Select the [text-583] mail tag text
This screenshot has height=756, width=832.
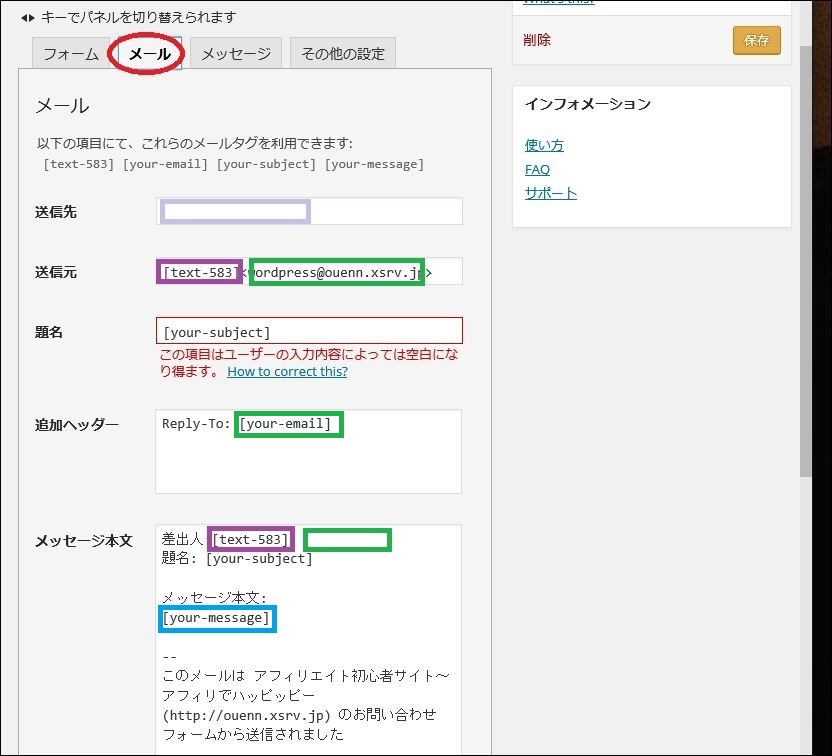click(79, 164)
